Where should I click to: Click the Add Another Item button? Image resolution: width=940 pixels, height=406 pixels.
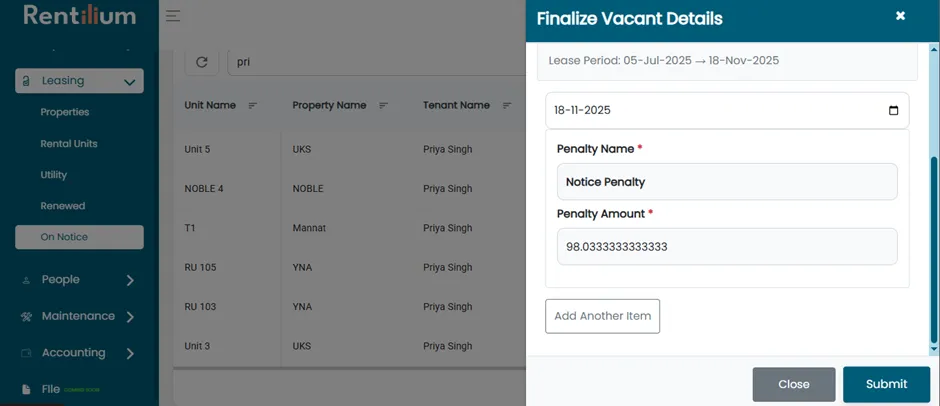click(x=602, y=316)
